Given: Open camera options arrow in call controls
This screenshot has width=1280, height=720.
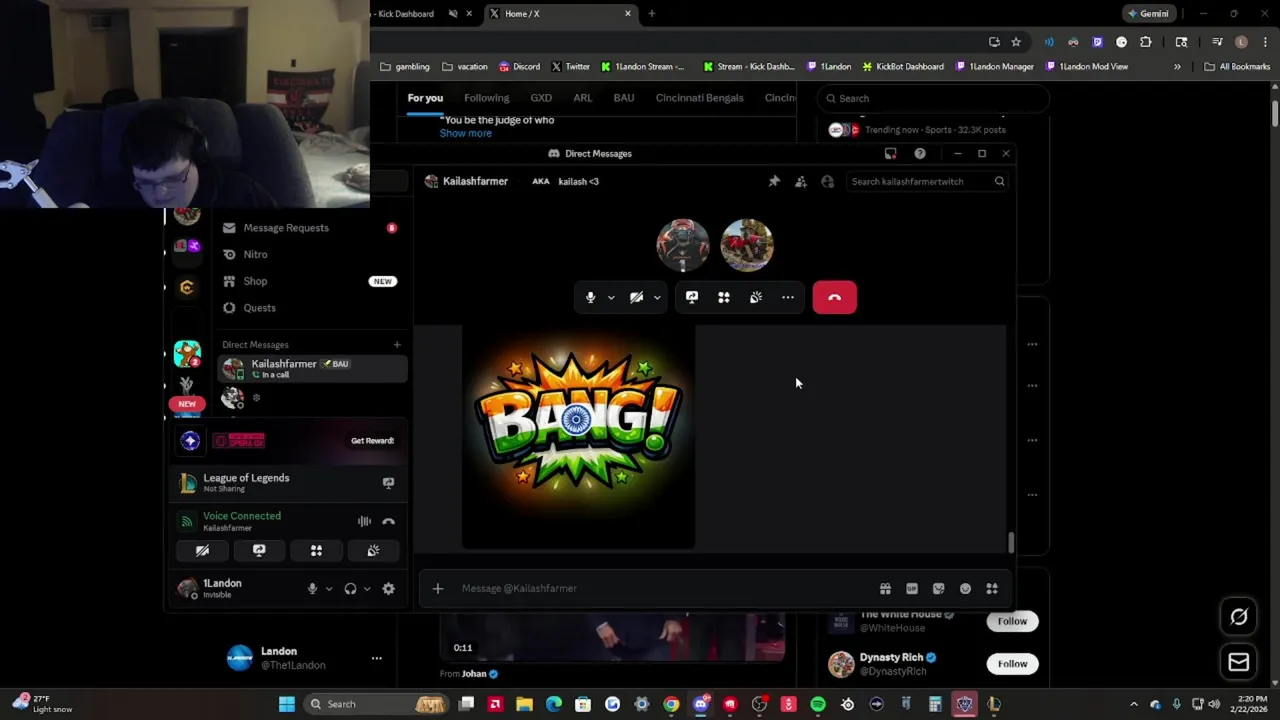Looking at the screenshot, I should click(657, 297).
